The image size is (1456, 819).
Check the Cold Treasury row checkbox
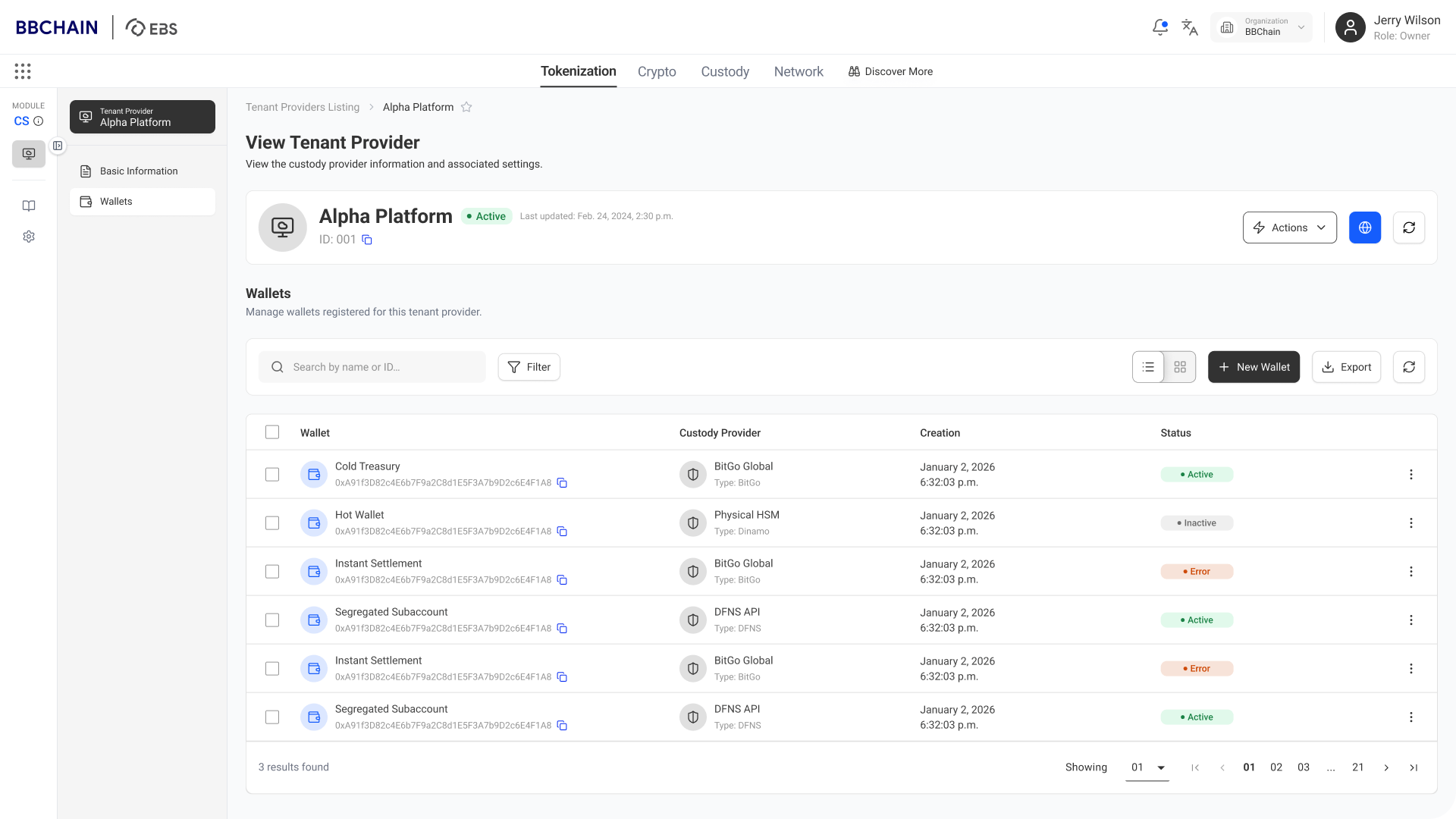[272, 475]
